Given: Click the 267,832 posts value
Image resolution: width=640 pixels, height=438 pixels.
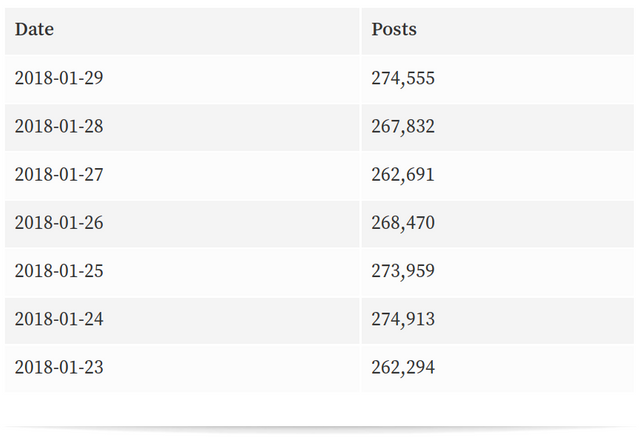Looking at the screenshot, I should [x=403, y=126].
